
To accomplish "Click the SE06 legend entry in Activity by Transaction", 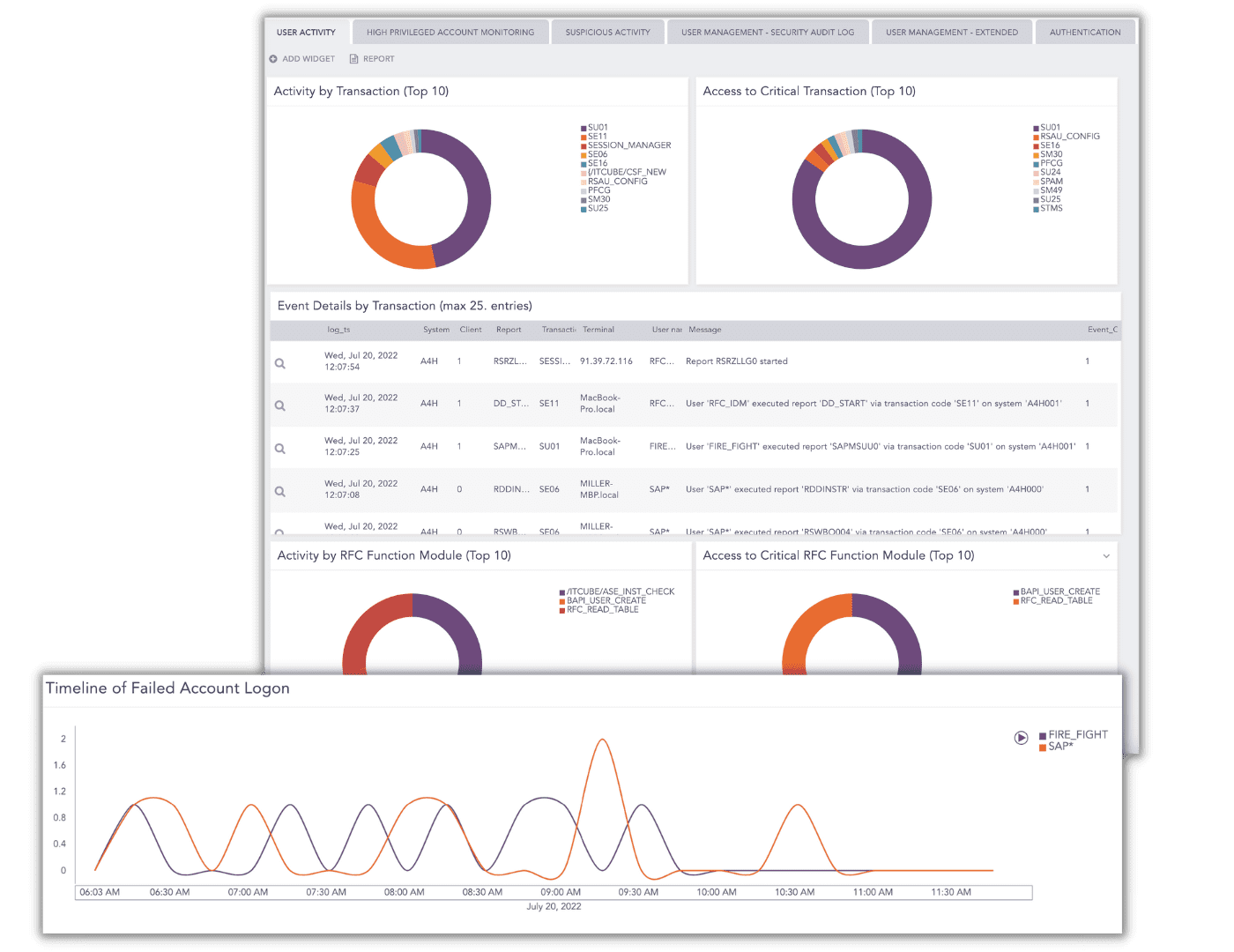I will pyautogui.click(x=594, y=154).
